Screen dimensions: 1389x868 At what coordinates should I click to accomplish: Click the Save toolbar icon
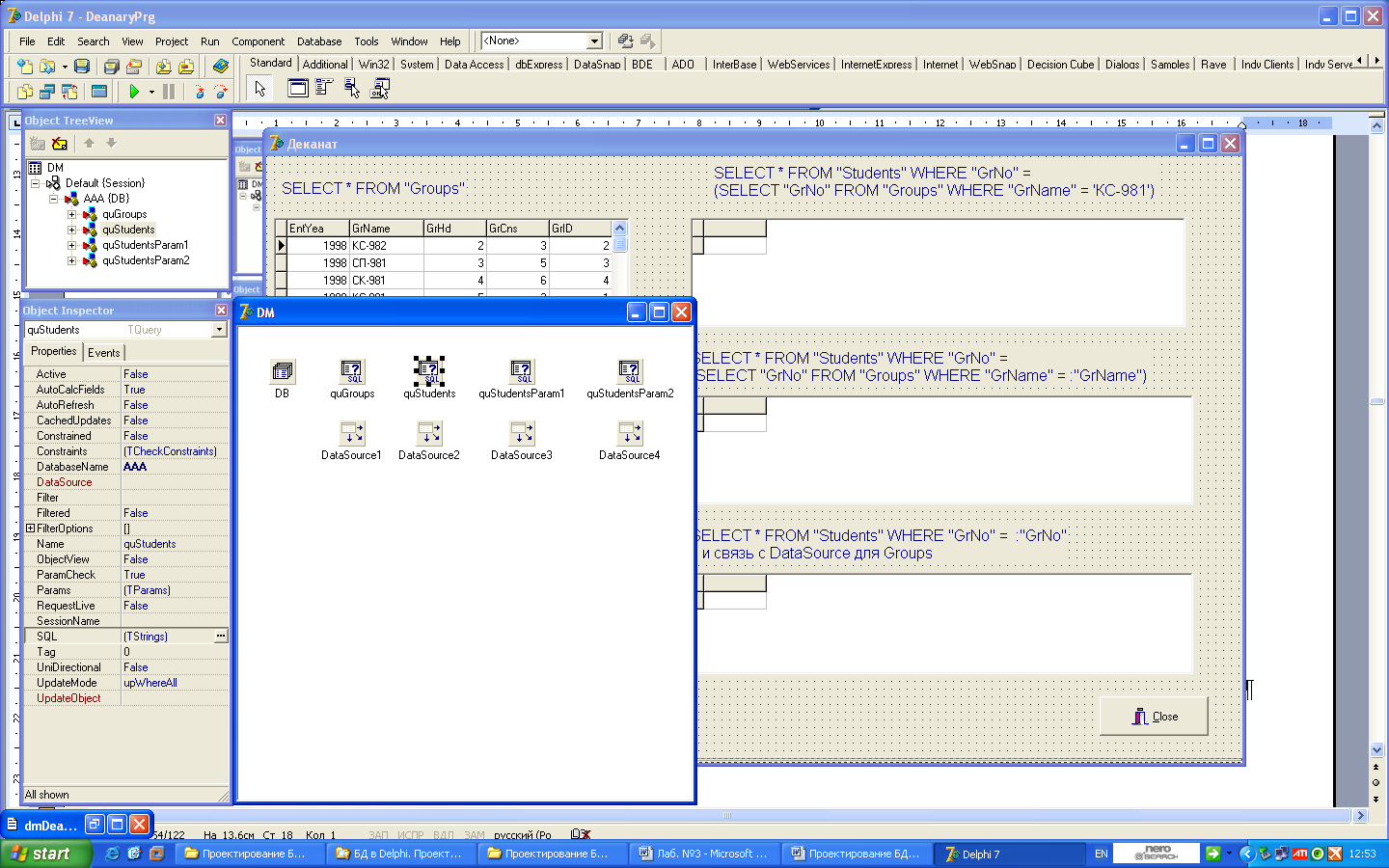pos(82,67)
